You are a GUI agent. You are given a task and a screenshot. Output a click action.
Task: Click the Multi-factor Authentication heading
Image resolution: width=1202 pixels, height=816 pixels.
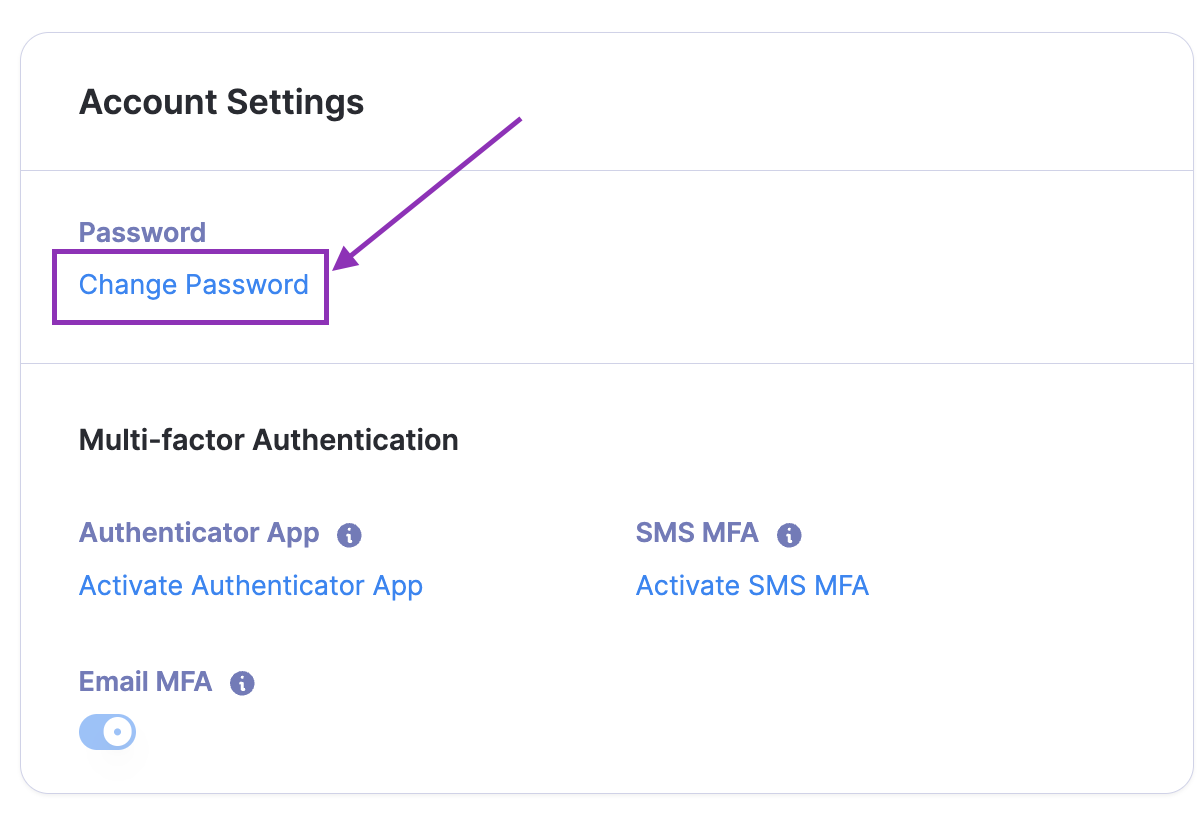[x=268, y=440]
